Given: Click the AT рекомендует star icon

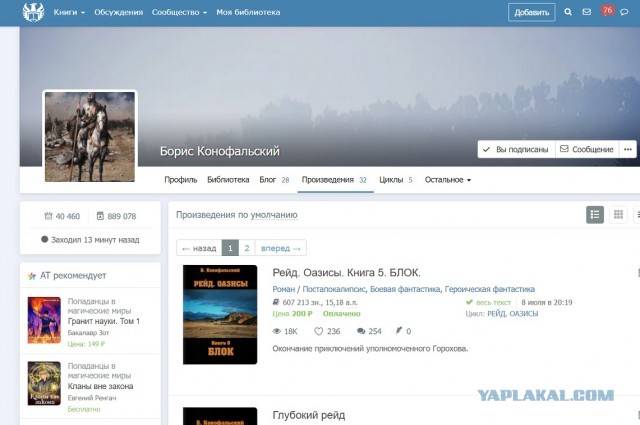Looking at the screenshot, I should 32,276.
